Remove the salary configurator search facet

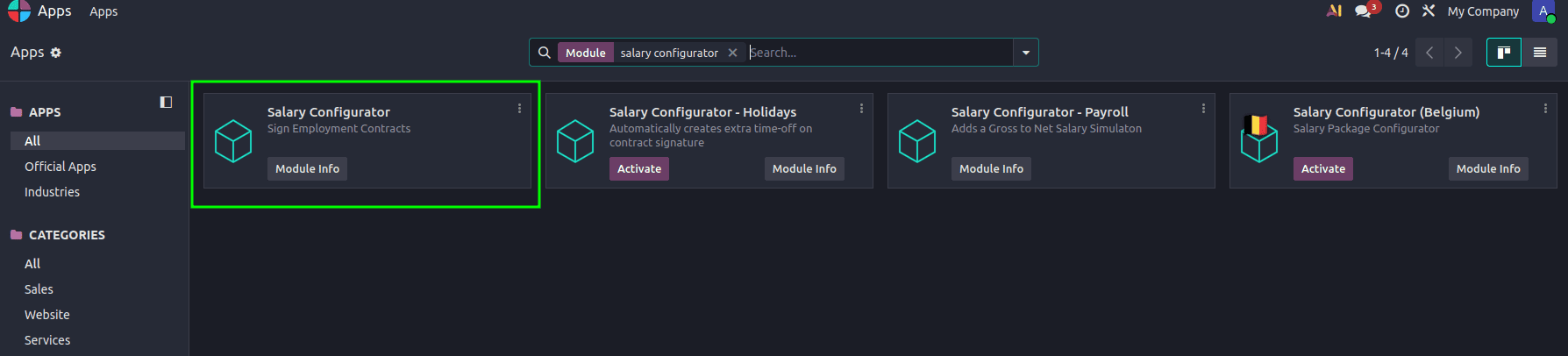[x=733, y=53]
